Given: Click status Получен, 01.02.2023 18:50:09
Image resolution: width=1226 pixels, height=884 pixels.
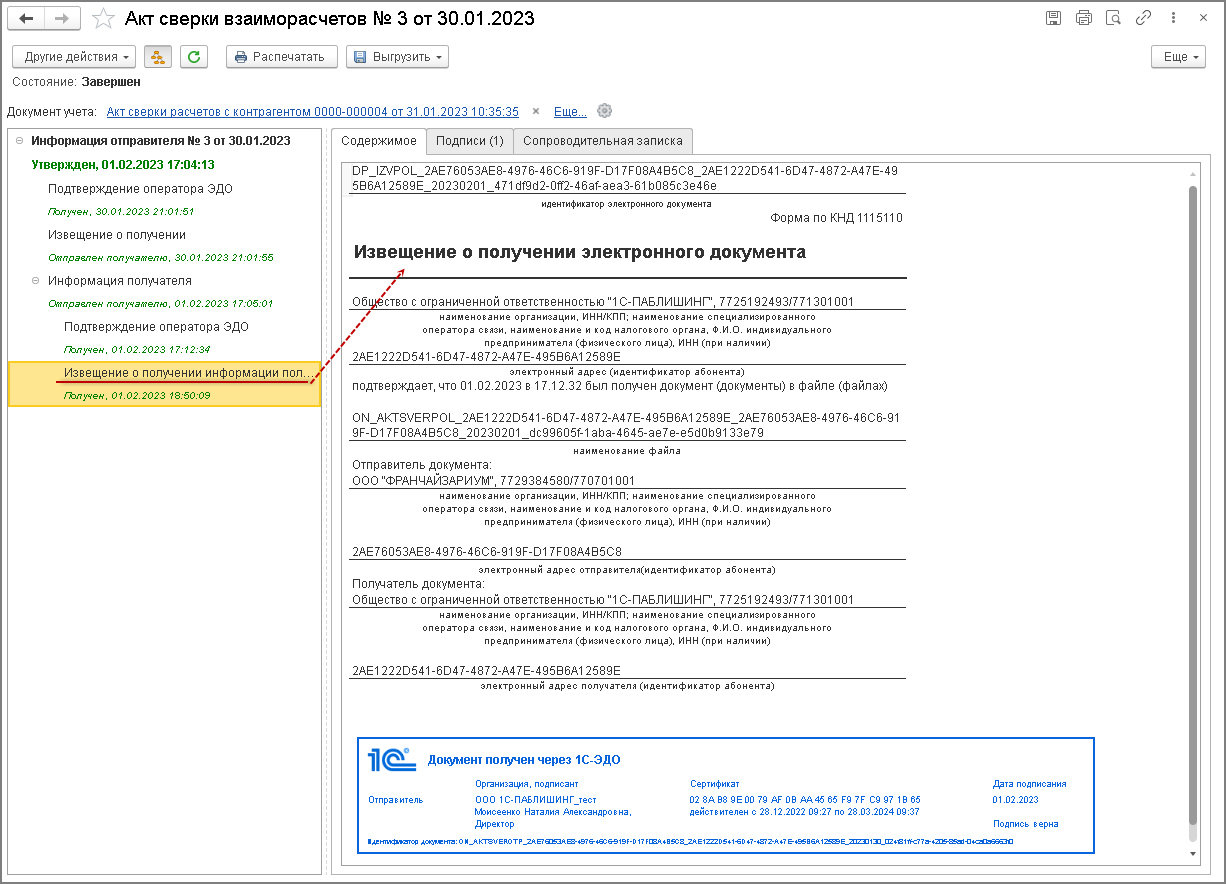Looking at the screenshot, I should 136,396.
